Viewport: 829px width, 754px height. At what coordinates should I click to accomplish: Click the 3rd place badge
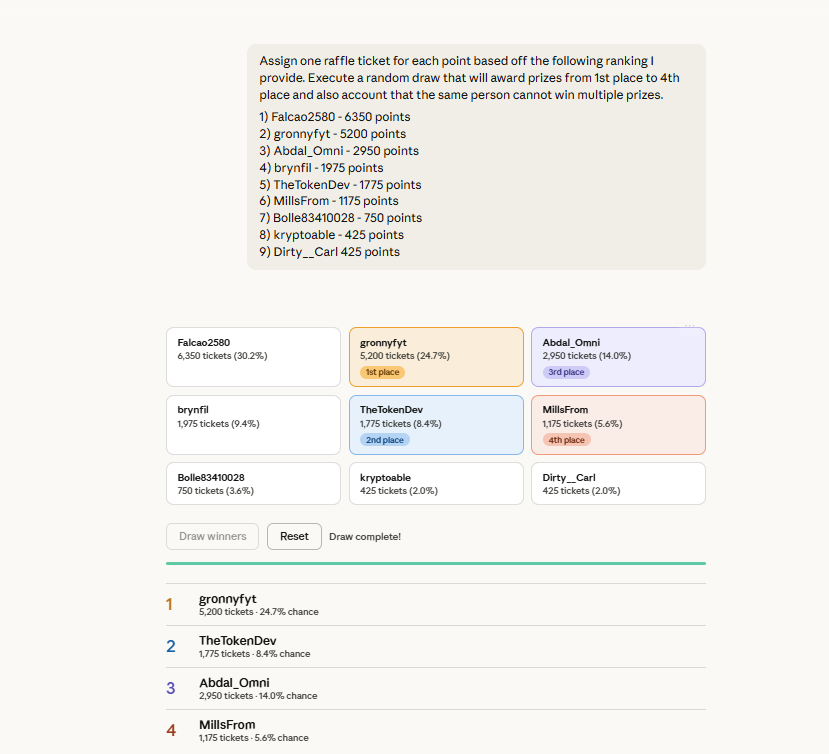click(566, 372)
